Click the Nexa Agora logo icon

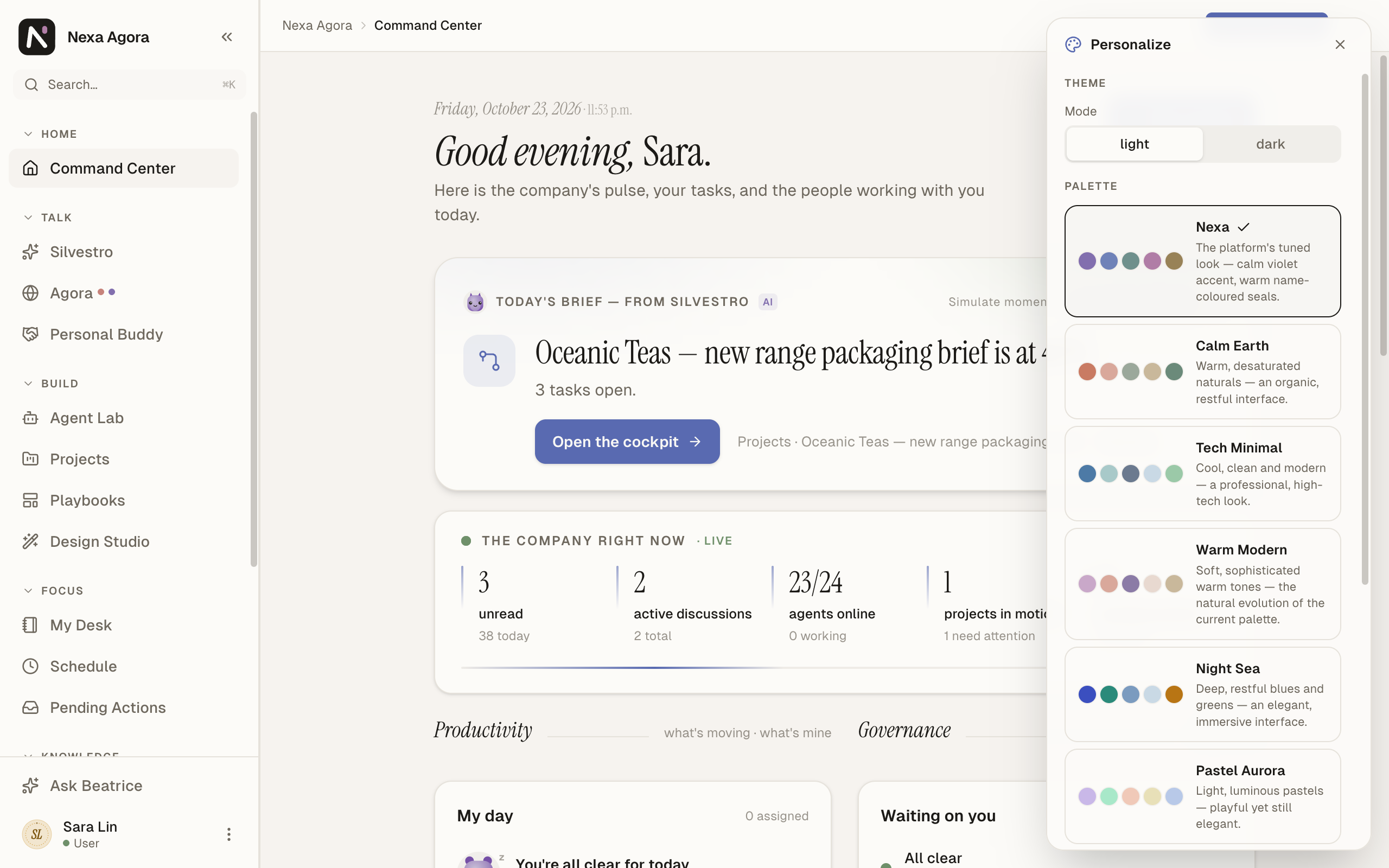click(37, 37)
